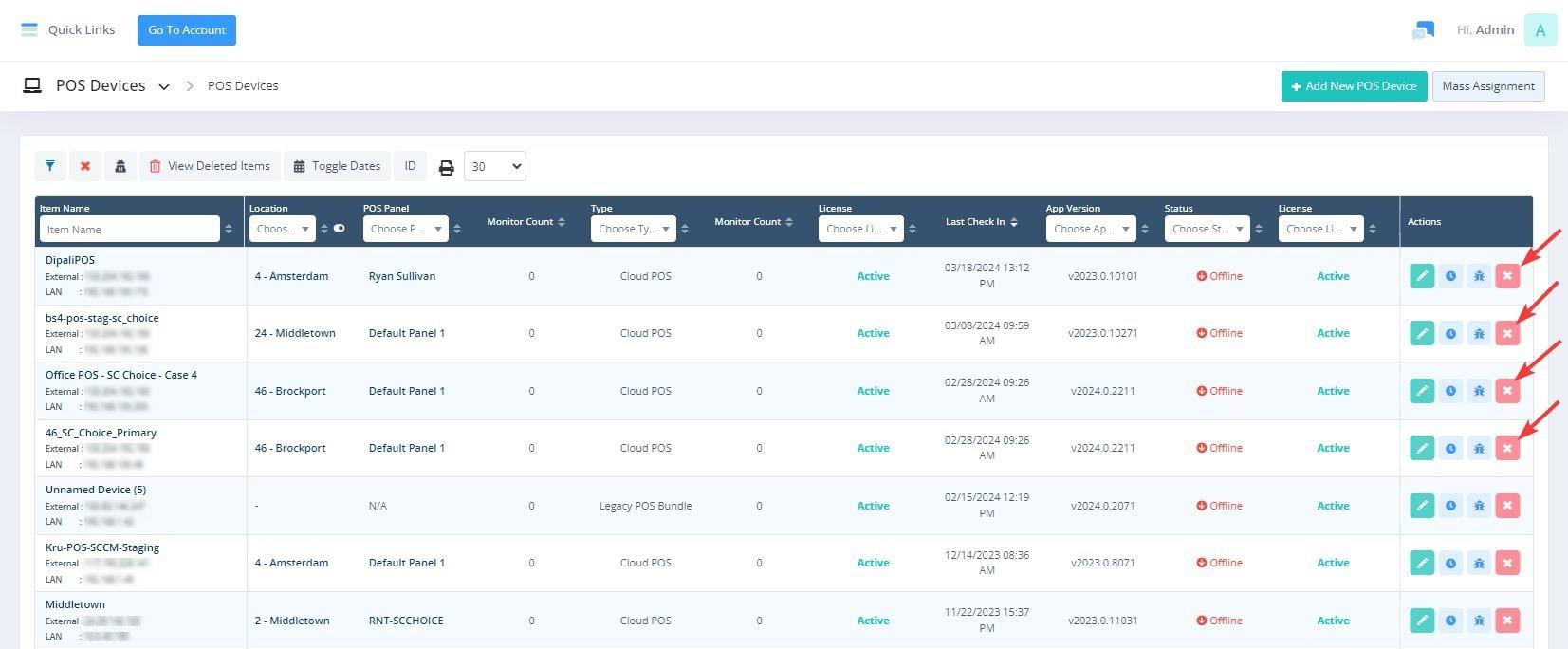The image size is (1568, 649).
Task: Click the Quick Links menu label
Action: pyautogui.click(x=82, y=30)
